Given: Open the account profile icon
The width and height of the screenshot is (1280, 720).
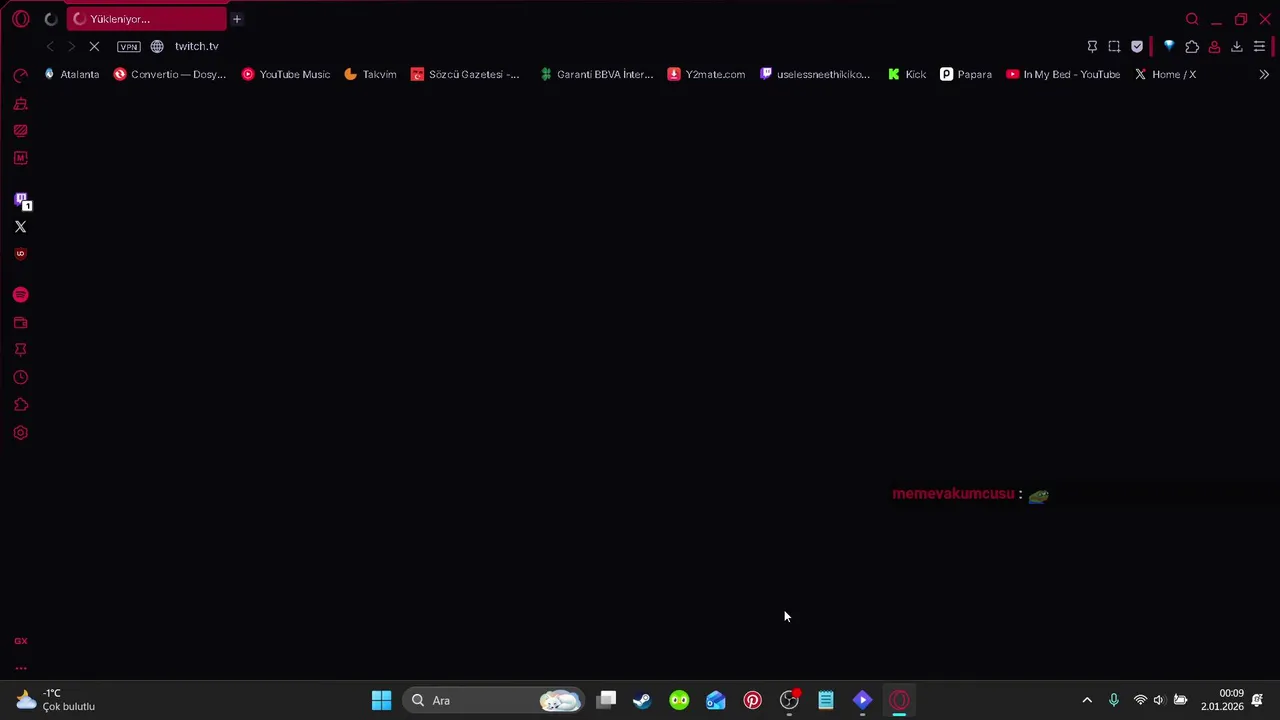Looking at the screenshot, I should pyautogui.click(x=1214, y=47).
